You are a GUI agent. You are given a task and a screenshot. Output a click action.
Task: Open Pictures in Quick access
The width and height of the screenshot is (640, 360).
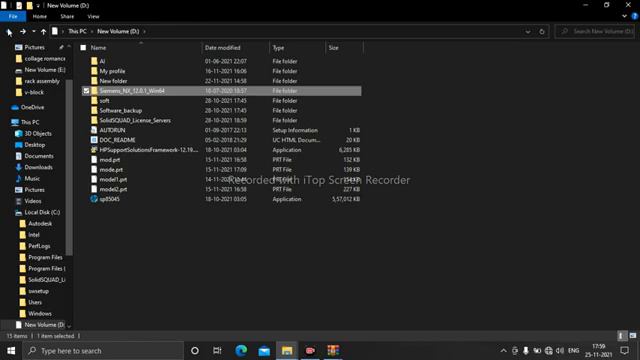(35, 47)
